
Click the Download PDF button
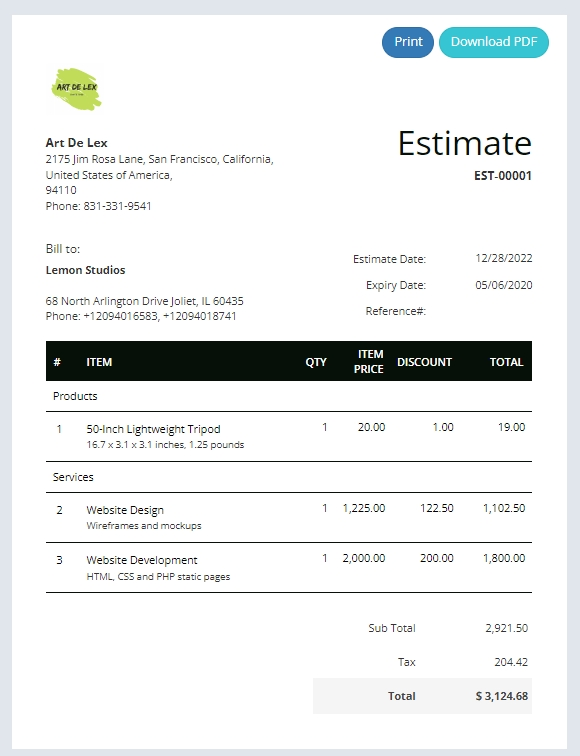(494, 42)
